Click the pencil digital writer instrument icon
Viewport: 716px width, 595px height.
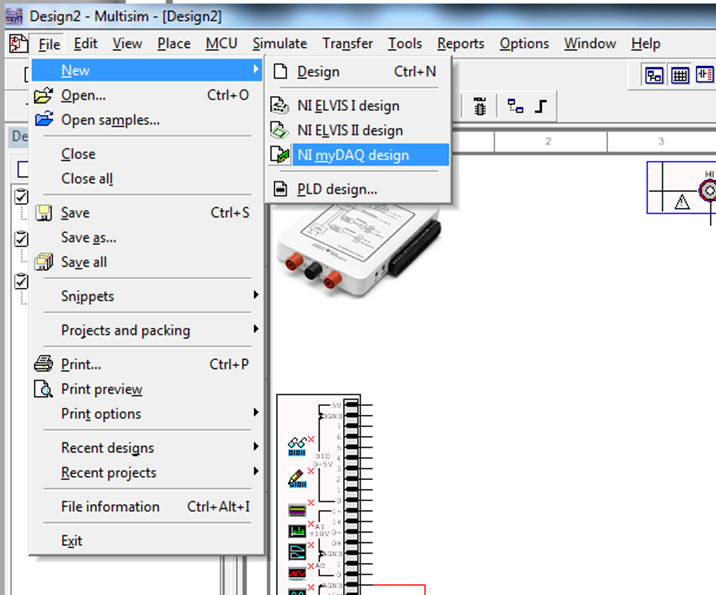297,478
